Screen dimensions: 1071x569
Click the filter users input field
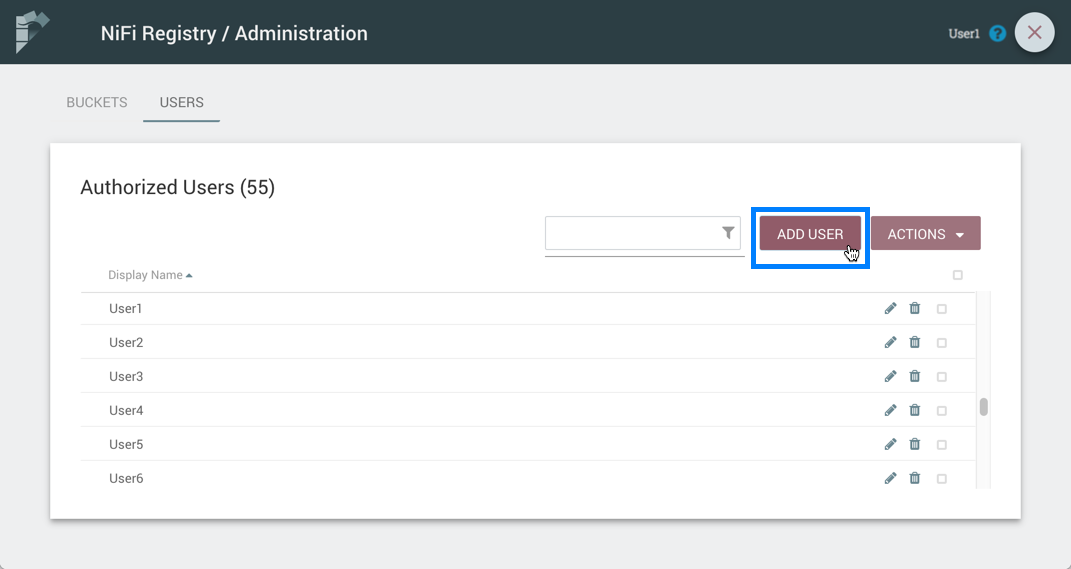click(x=632, y=234)
